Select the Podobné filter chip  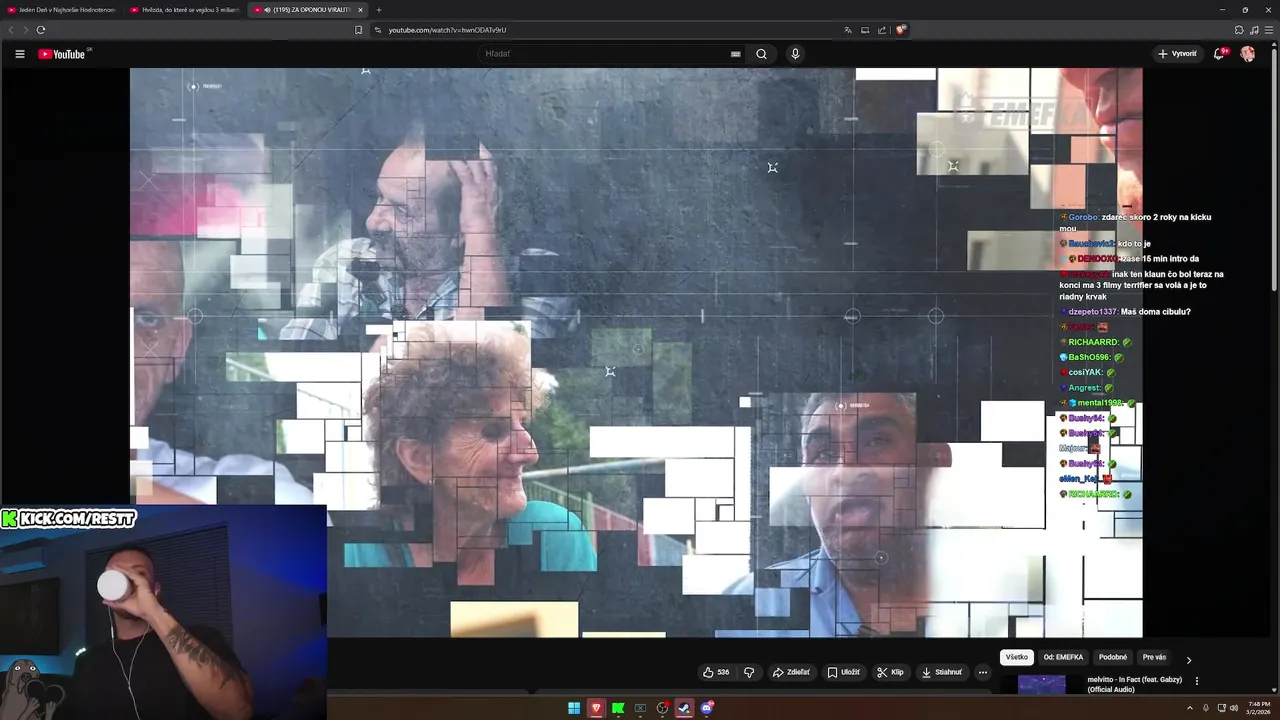click(1113, 657)
